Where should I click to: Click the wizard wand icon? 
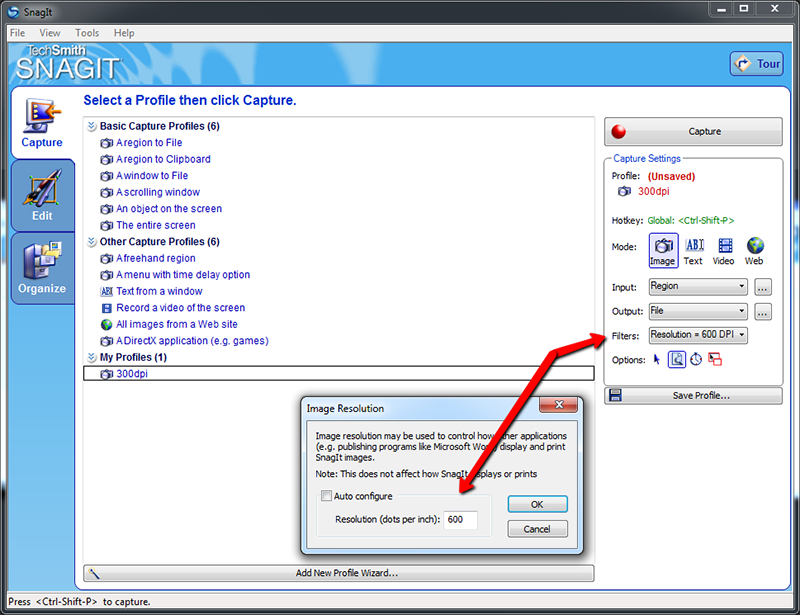94,574
